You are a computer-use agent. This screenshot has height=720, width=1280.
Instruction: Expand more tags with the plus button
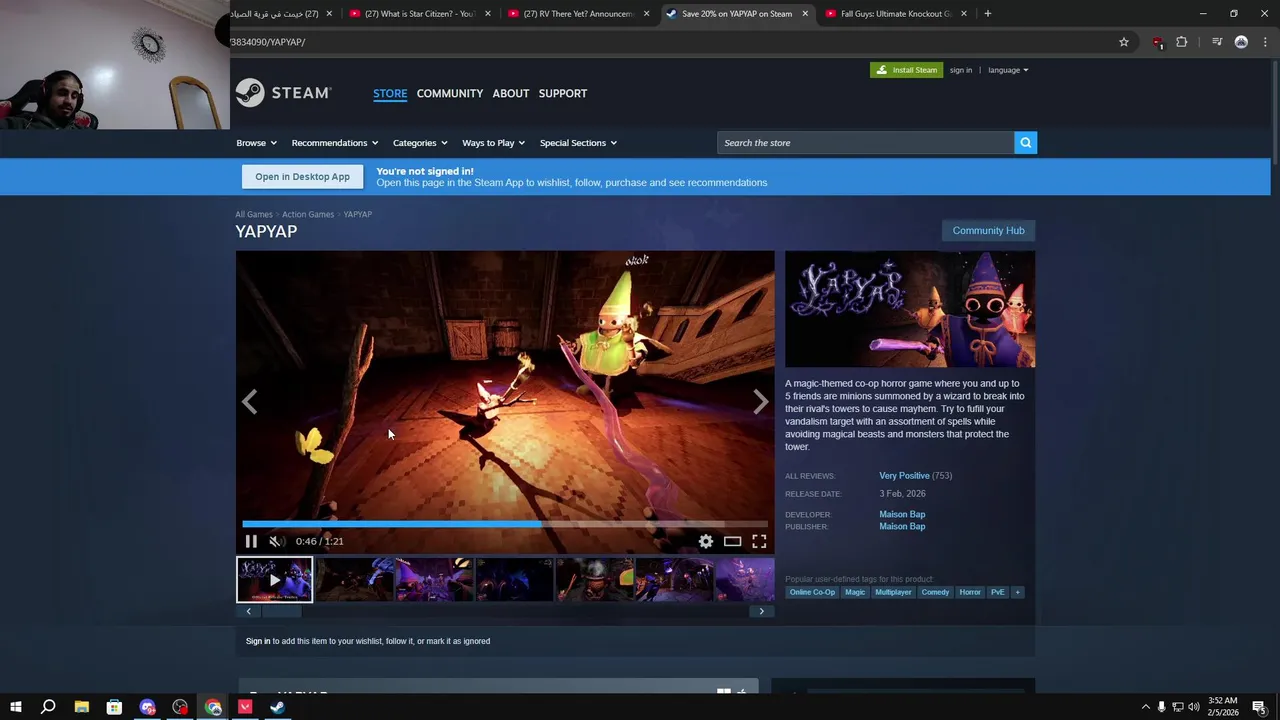(1018, 592)
